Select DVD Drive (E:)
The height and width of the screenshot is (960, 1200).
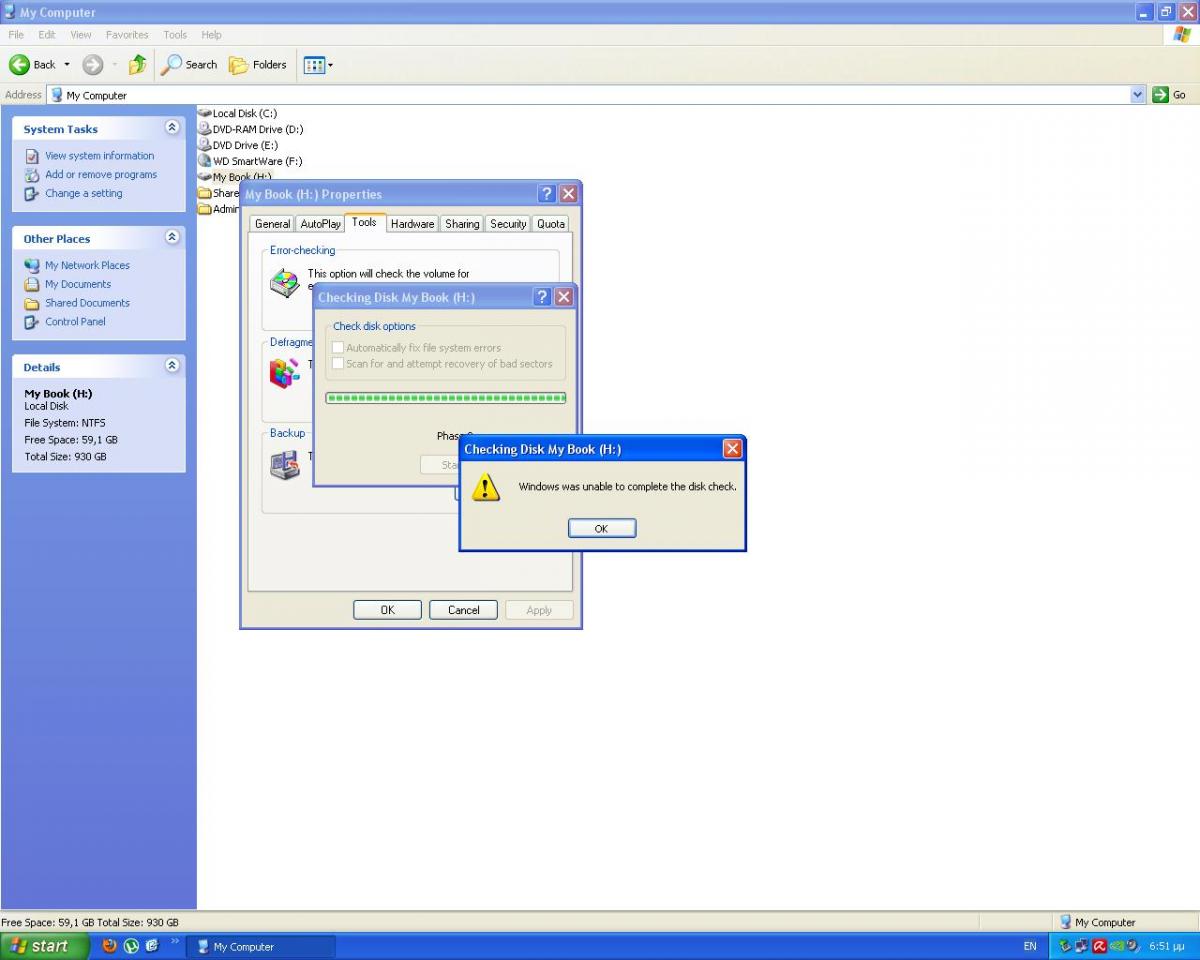(237, 145)
